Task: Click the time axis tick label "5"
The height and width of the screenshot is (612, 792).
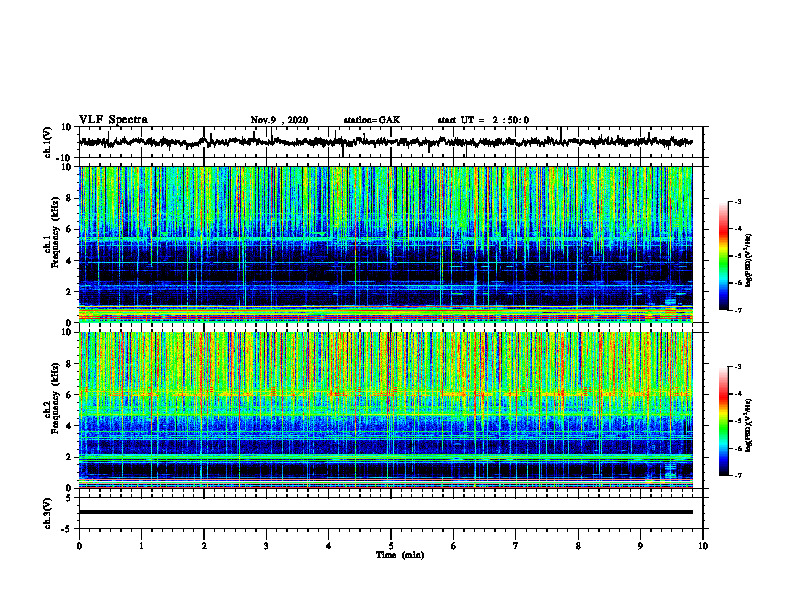Action: click(x=391, y=546)
